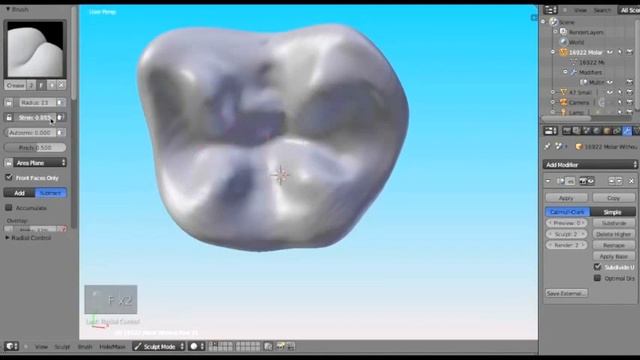The image size is (640, 360).
Task: Click the render OpenGL image icon
Action: click(x=280, y=347)
